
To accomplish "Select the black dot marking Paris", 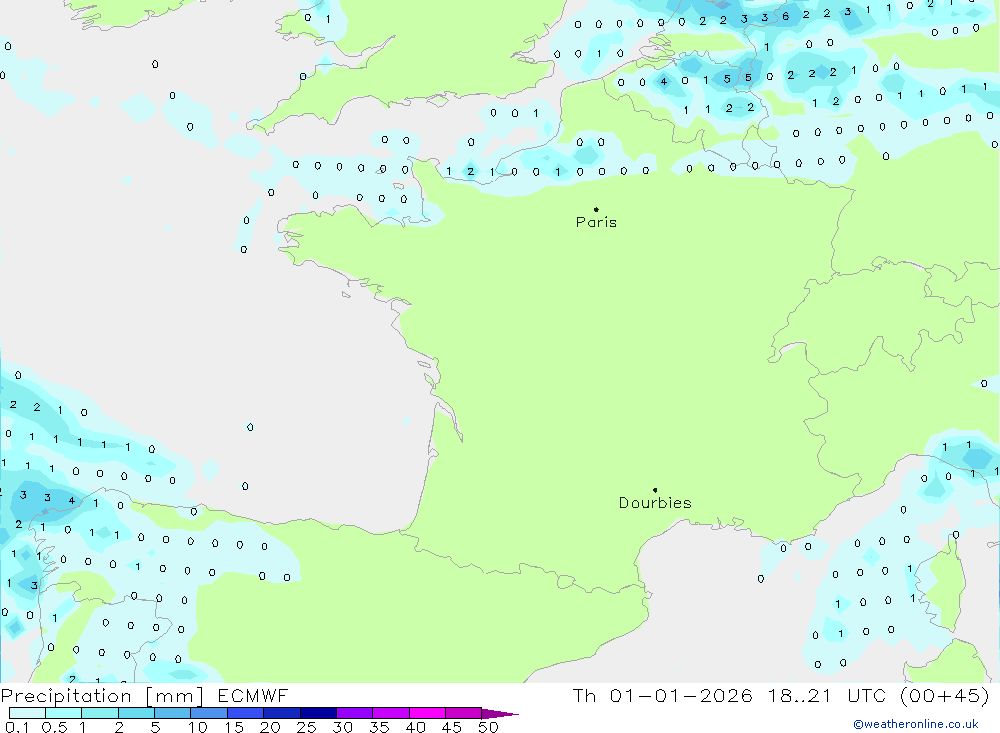I will tap(596, 209).
